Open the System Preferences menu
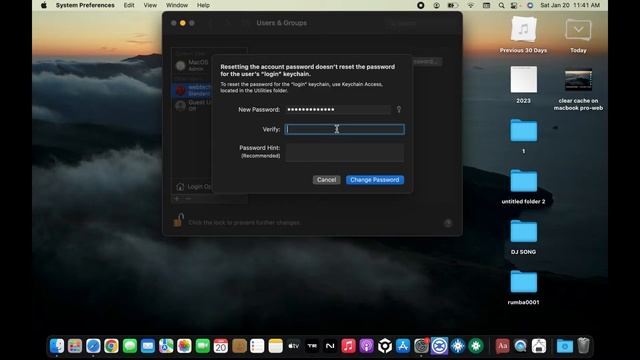 click(85, 5)
